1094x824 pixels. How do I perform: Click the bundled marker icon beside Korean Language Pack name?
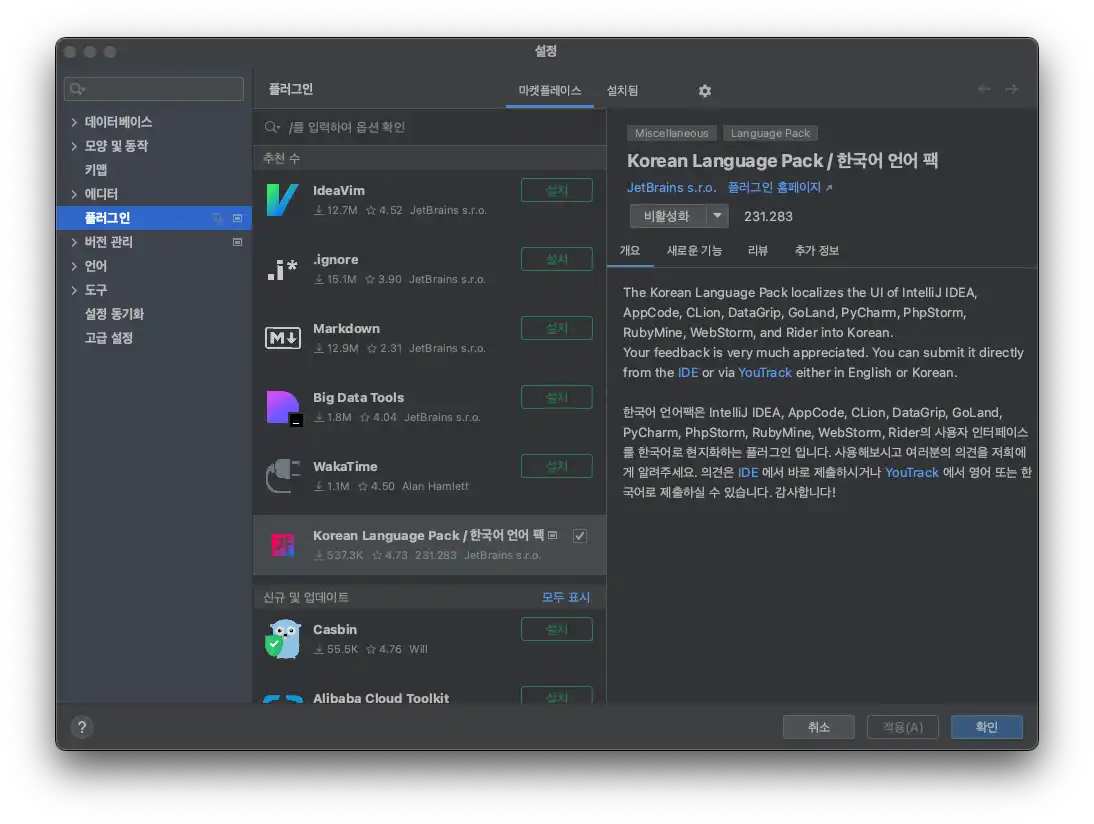(x=553, y=535)
